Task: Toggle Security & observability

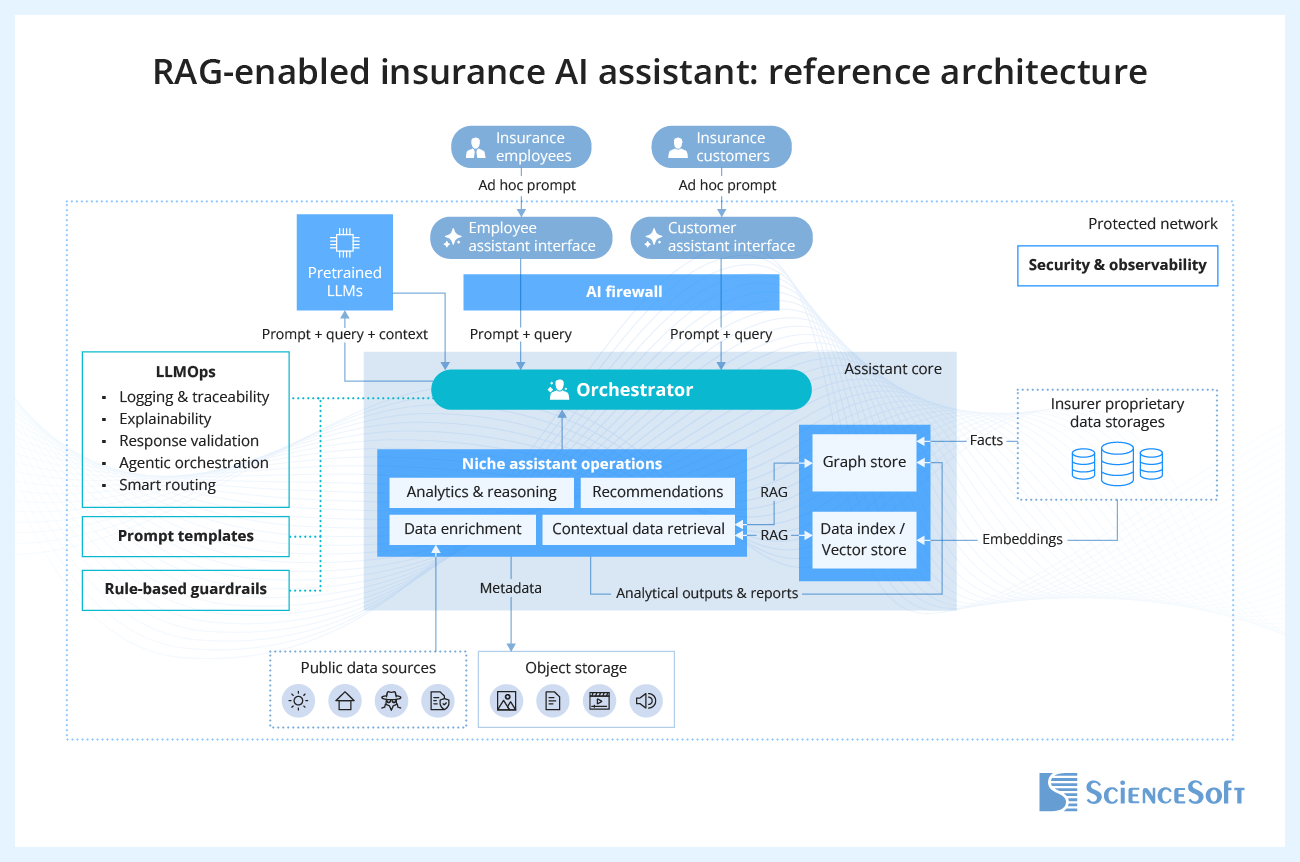Action: 1117,265
